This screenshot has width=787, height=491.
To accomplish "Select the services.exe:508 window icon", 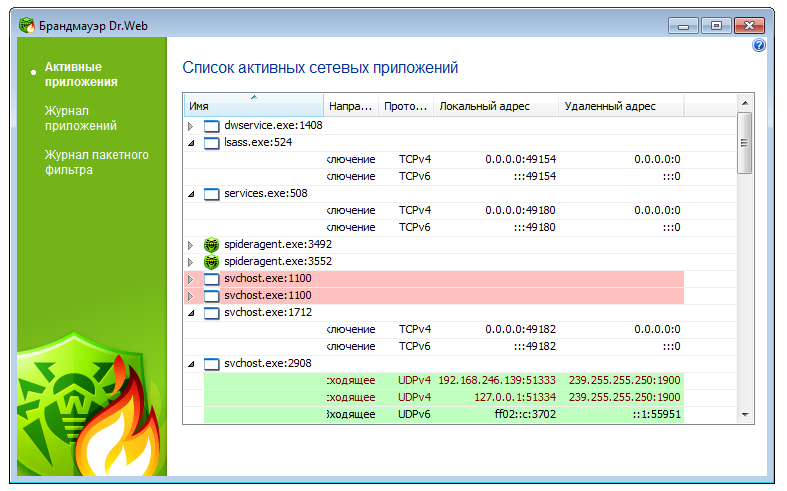I will pos(211,194).
